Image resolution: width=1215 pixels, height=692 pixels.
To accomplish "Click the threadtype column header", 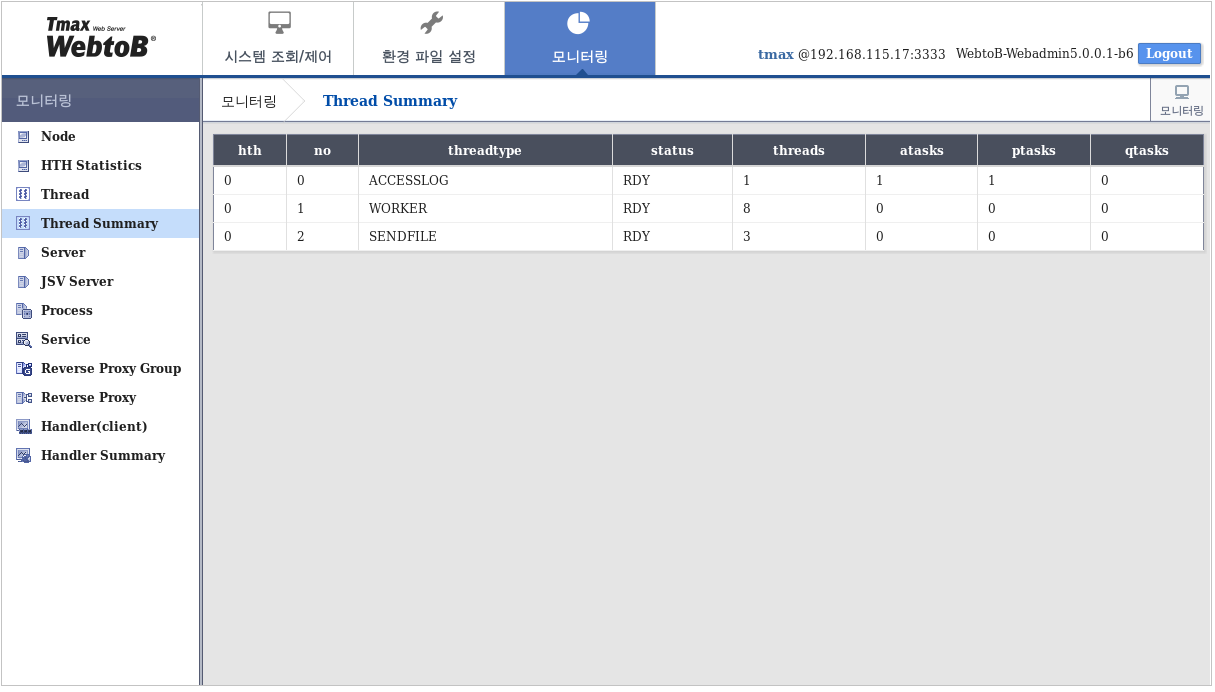I will [485, 150].
